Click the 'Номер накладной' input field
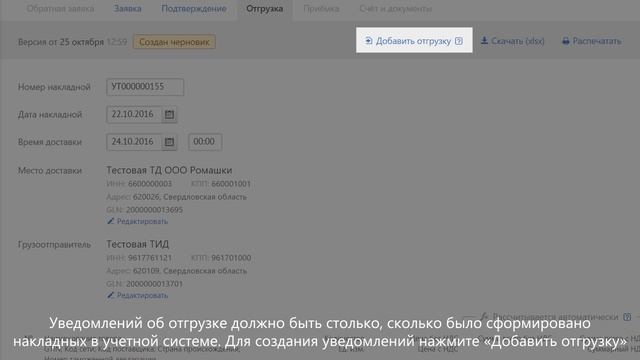Screen dimensions: 640x360 click(x=145, y=87)
